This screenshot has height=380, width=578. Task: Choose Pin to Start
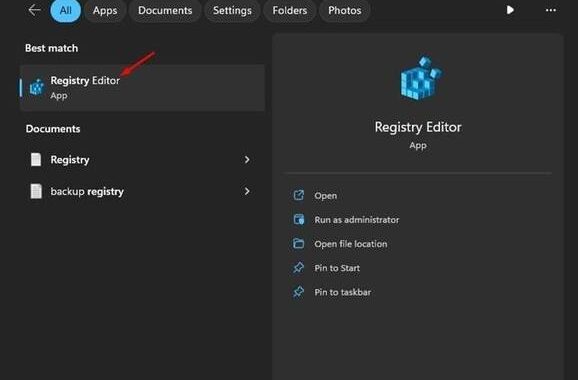pos(337,268)
